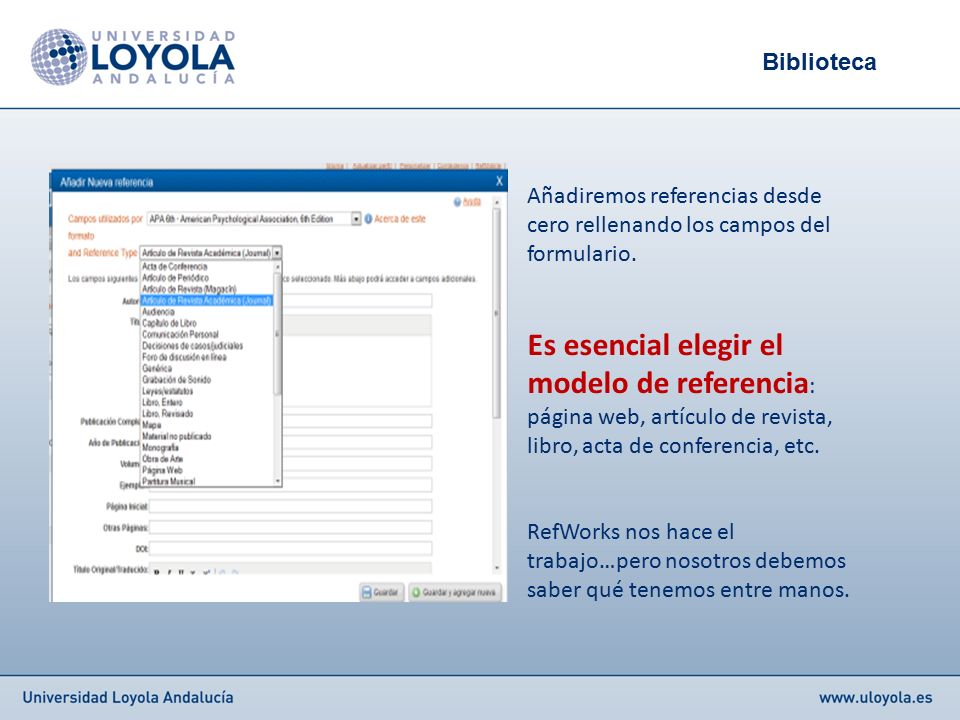
Task: Close the Añadir Nueva referencia dialog
Action: point(499,181)
